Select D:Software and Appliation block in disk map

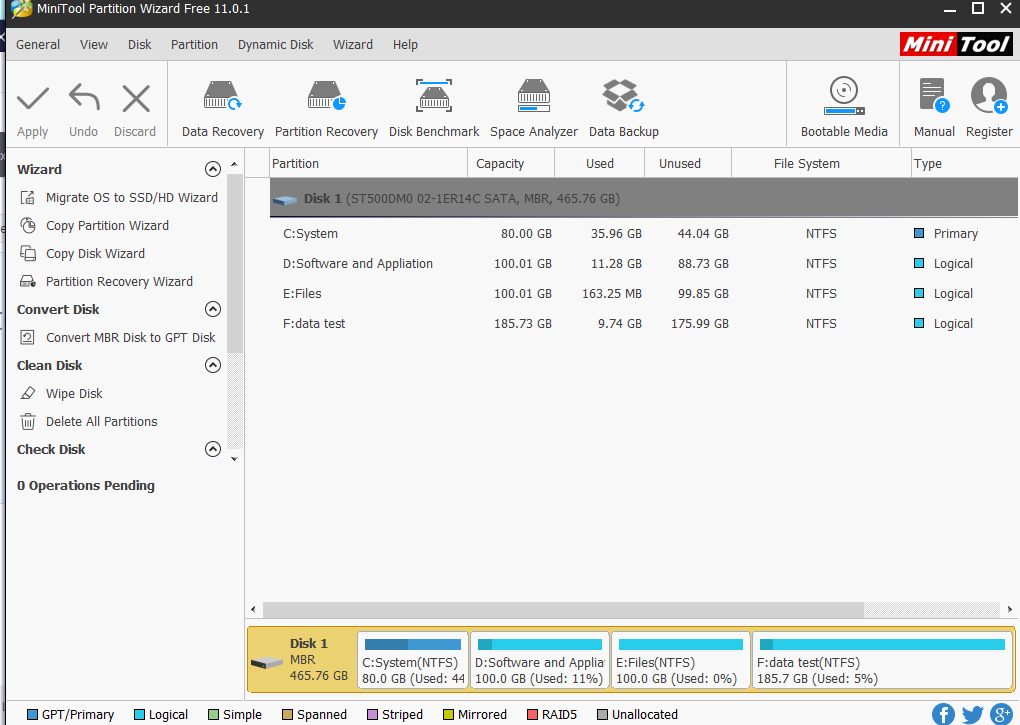click(540, 660)
